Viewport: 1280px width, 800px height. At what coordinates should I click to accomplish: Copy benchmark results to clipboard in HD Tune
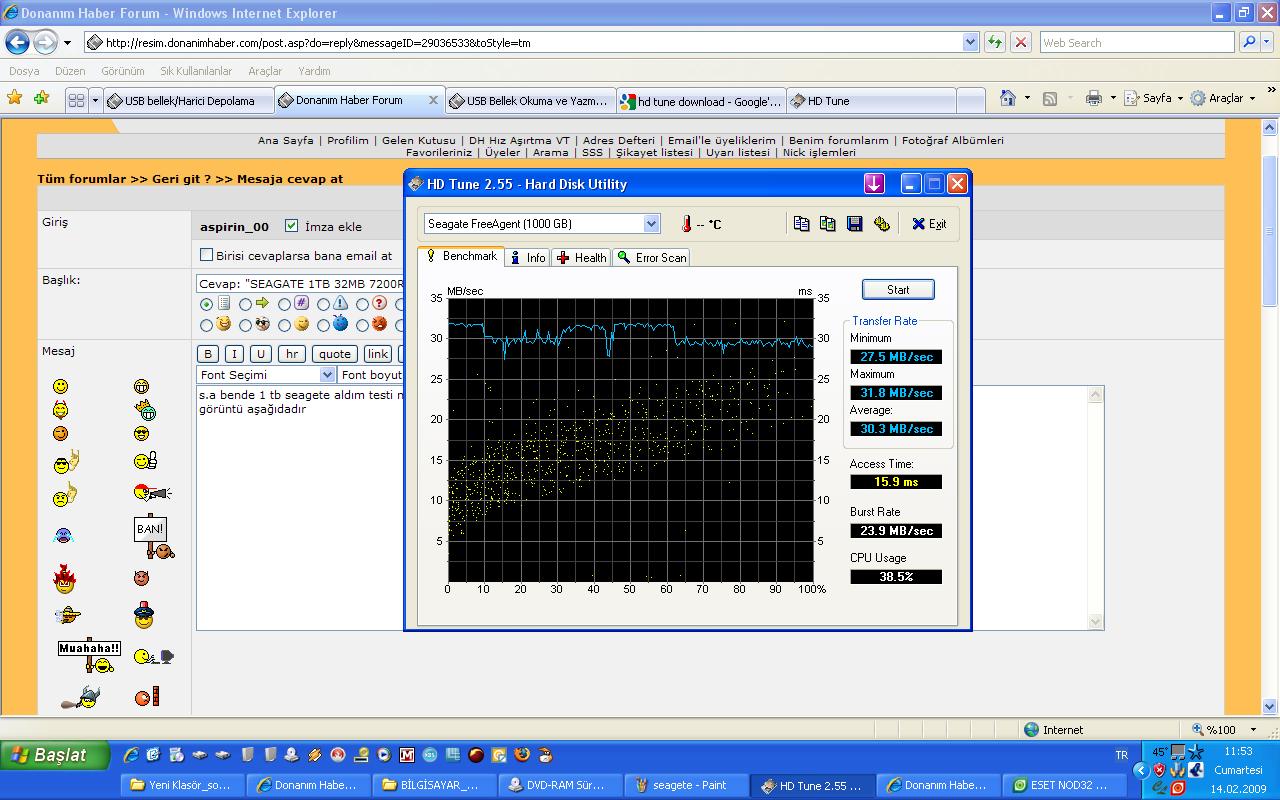(x=801, y=224)
